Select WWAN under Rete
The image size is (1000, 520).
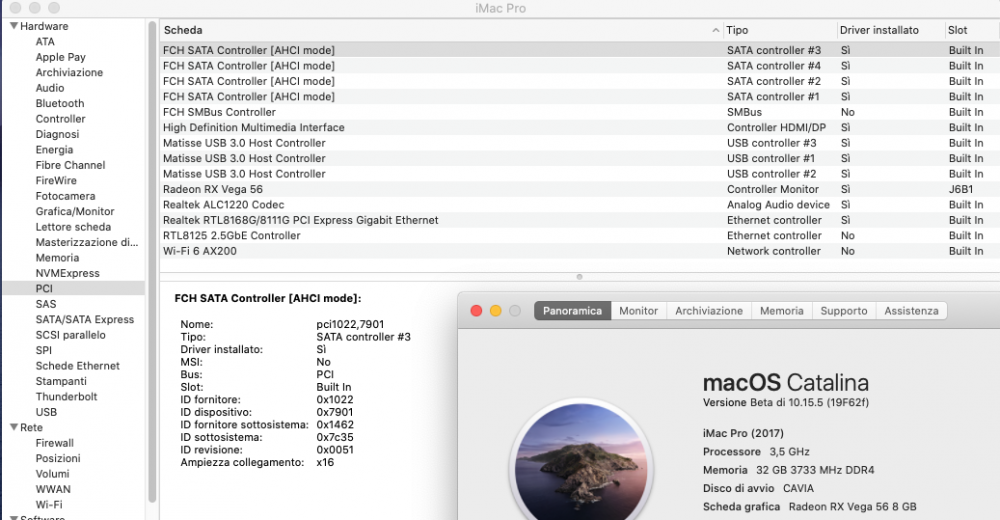click(x=53, y=489)
